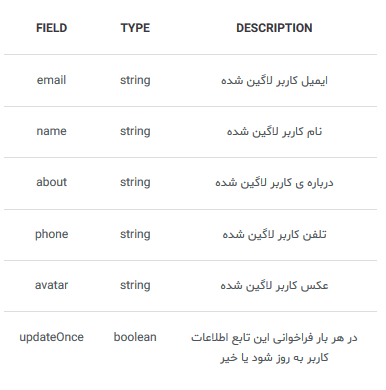Viewport: 386px width, 390px height.
Task: Click the phone row Persian description
Action: [x=274, y=235]
